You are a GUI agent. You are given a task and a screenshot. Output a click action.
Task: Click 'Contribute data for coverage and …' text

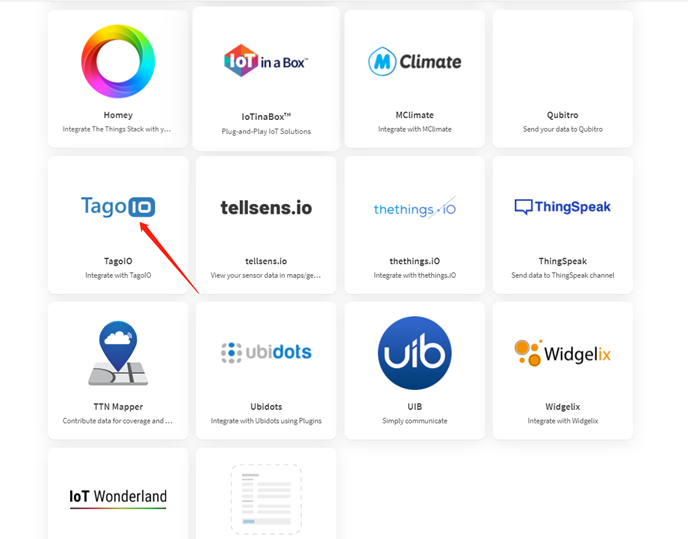(x=118, y=421)
